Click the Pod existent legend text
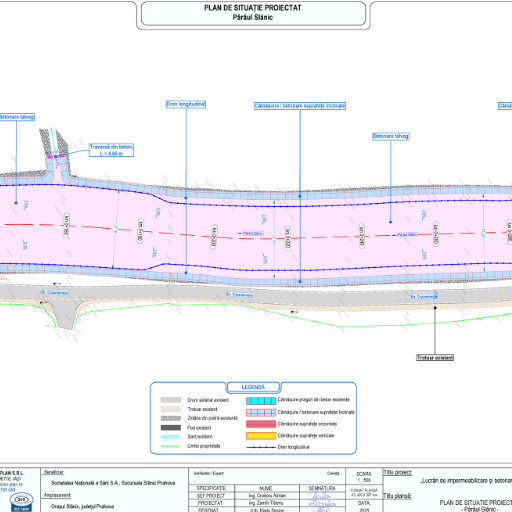Viewport: 512px width, 512px height. [x=199, y=428]
